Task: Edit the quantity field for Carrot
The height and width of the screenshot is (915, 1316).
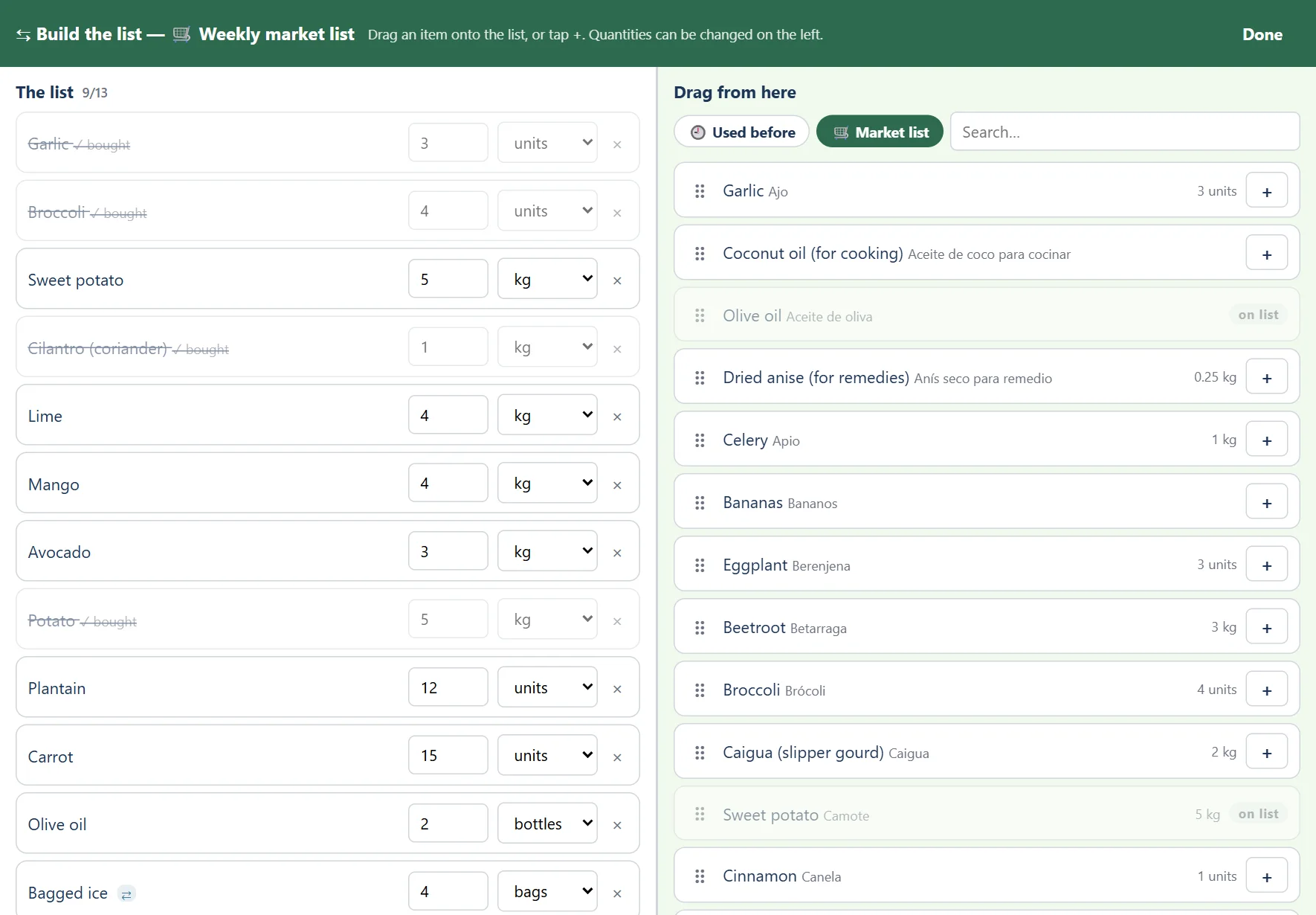Action: pos(448,755)
